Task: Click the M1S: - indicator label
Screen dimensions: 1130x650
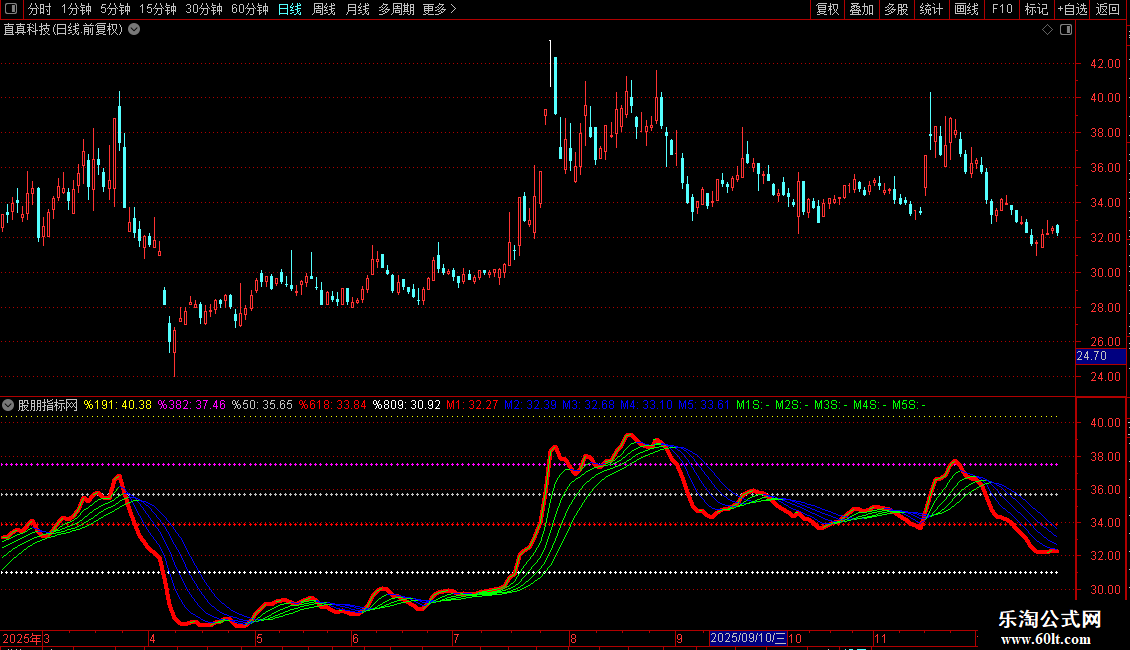Action: click(x=753, y=405)
